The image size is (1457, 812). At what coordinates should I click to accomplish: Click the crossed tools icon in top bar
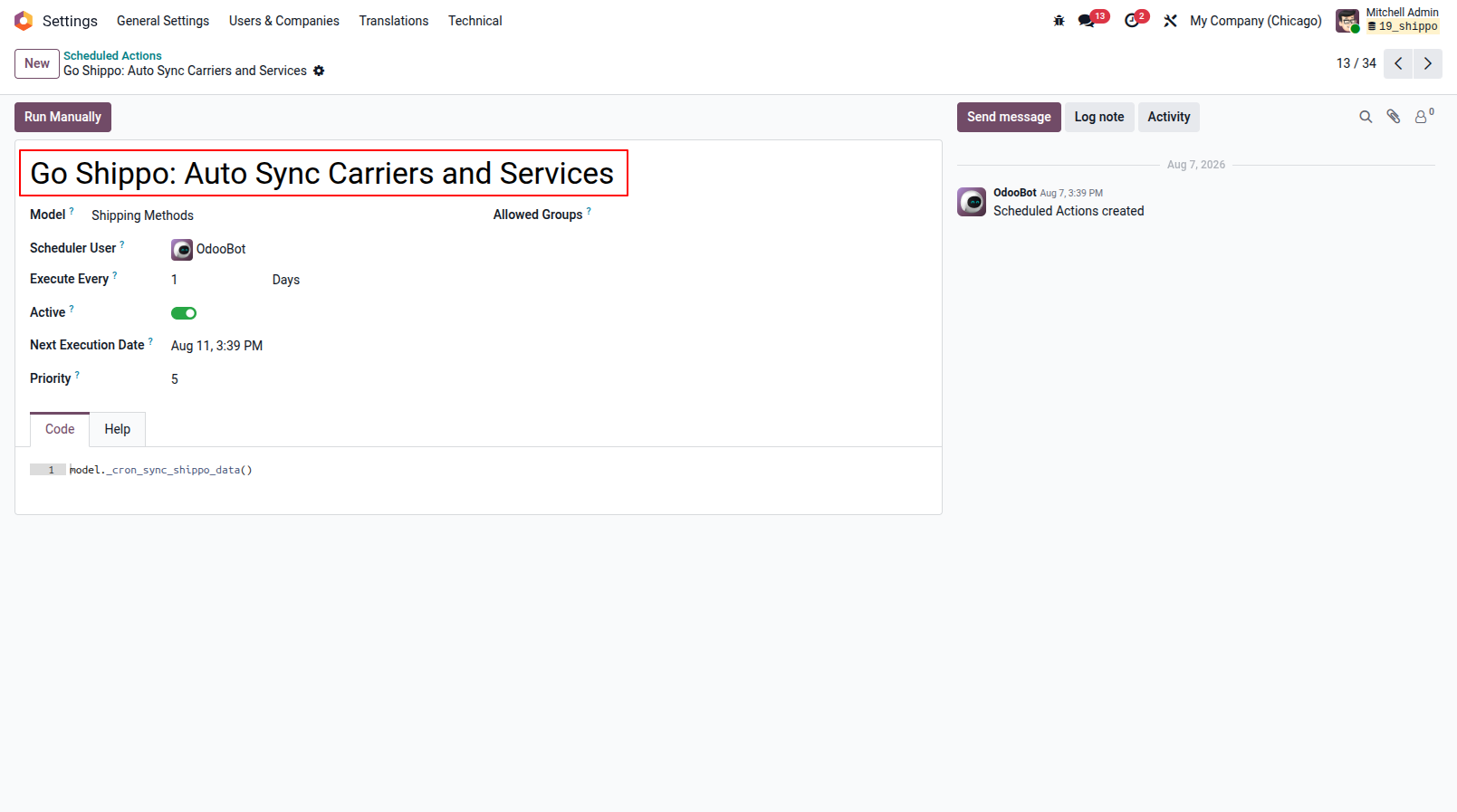point(1171,21)
